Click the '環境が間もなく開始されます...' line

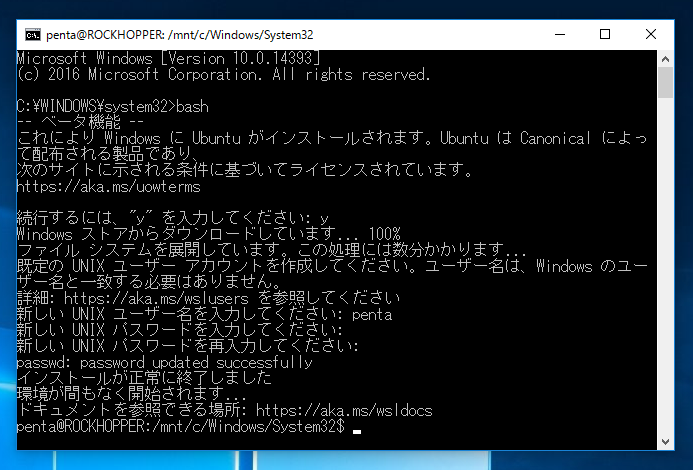pos(132,394)
